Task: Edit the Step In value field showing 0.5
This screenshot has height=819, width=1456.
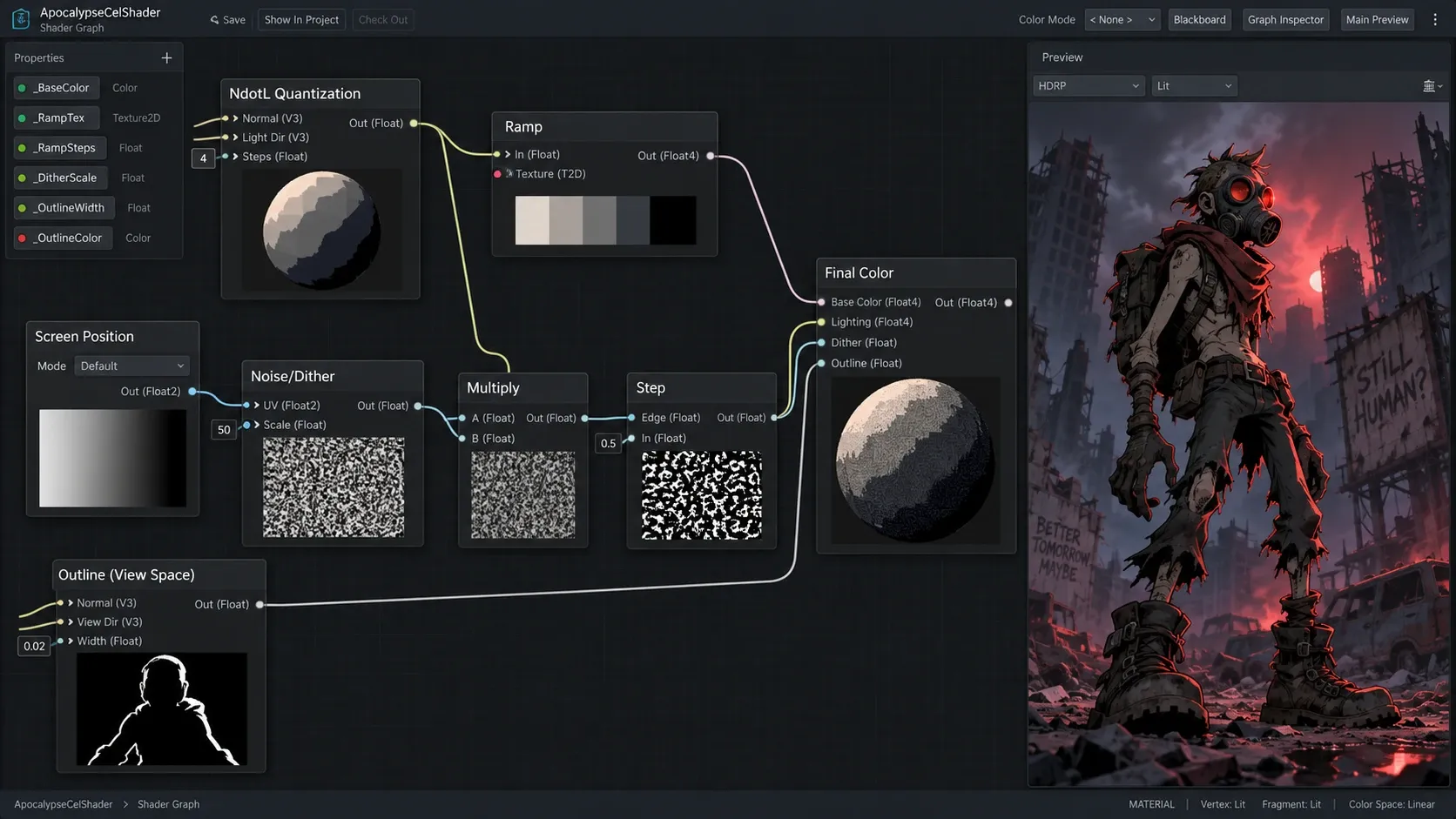Action: click(608, 444)
